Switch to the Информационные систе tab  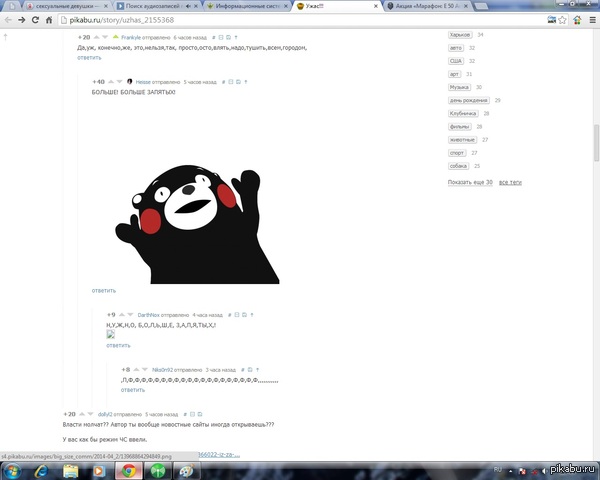(x=247, y=6)
